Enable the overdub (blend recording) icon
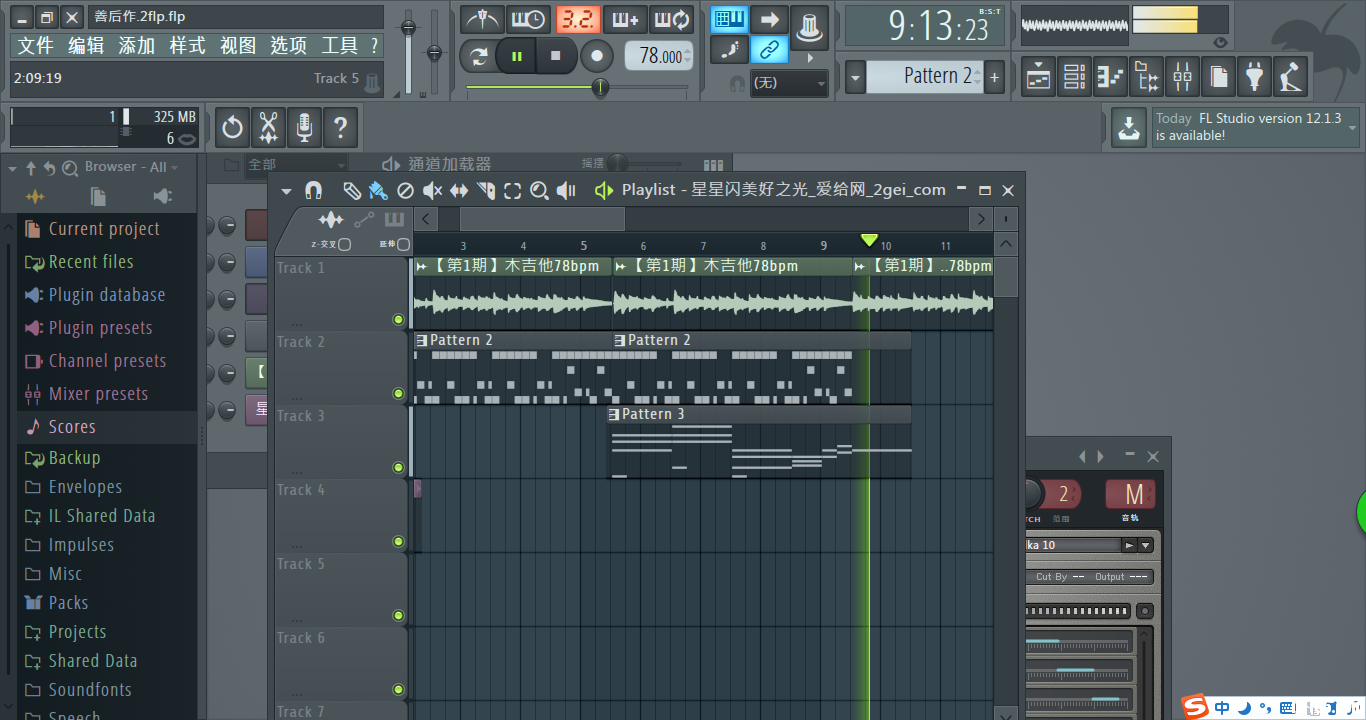Viewport: 1366px width, 720px height. coord(625,19)
